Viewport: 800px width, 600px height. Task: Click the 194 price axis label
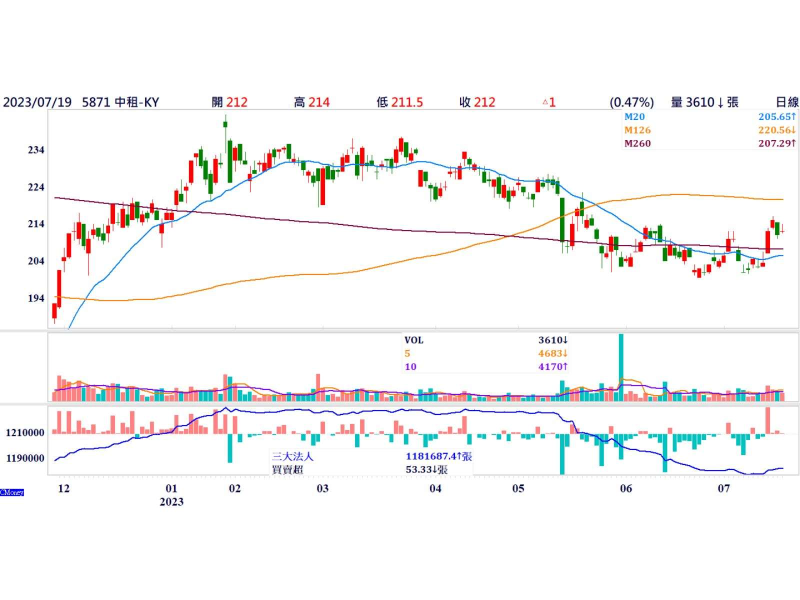(36, 298)
